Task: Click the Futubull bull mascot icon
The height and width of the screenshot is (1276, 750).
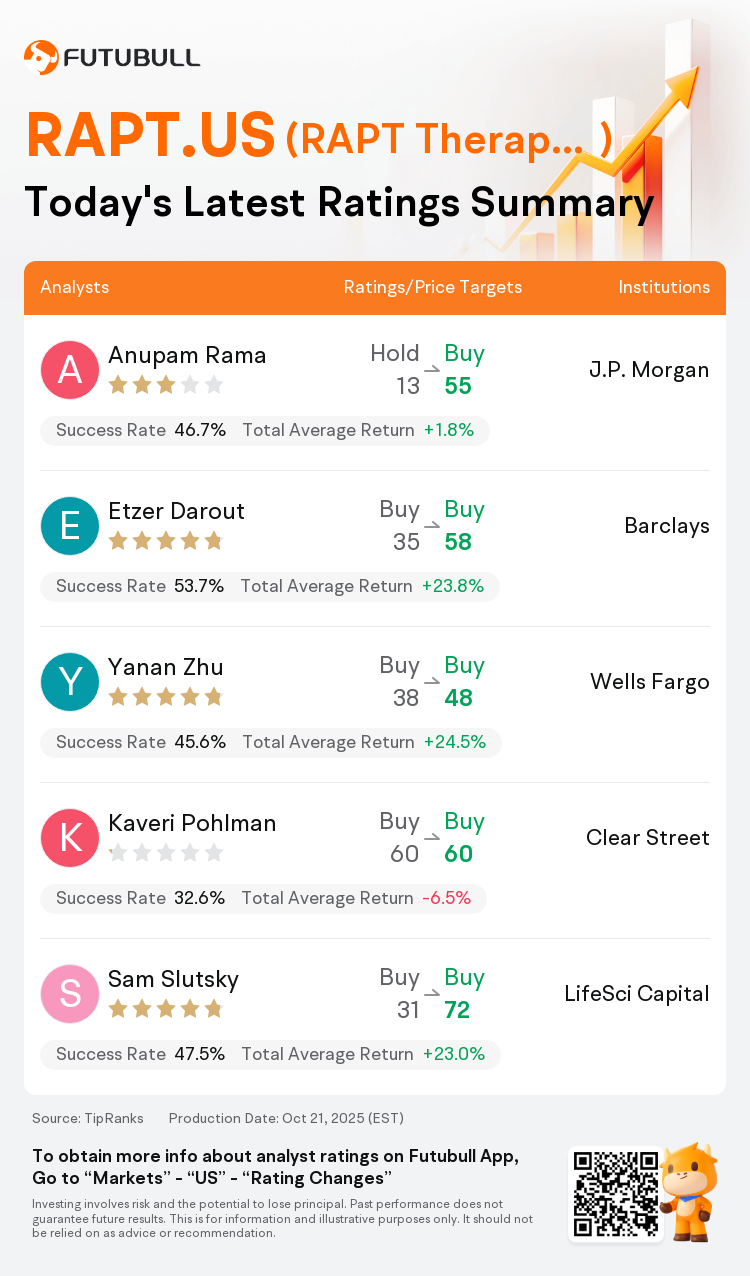Action: click(x=691, y=1192)
